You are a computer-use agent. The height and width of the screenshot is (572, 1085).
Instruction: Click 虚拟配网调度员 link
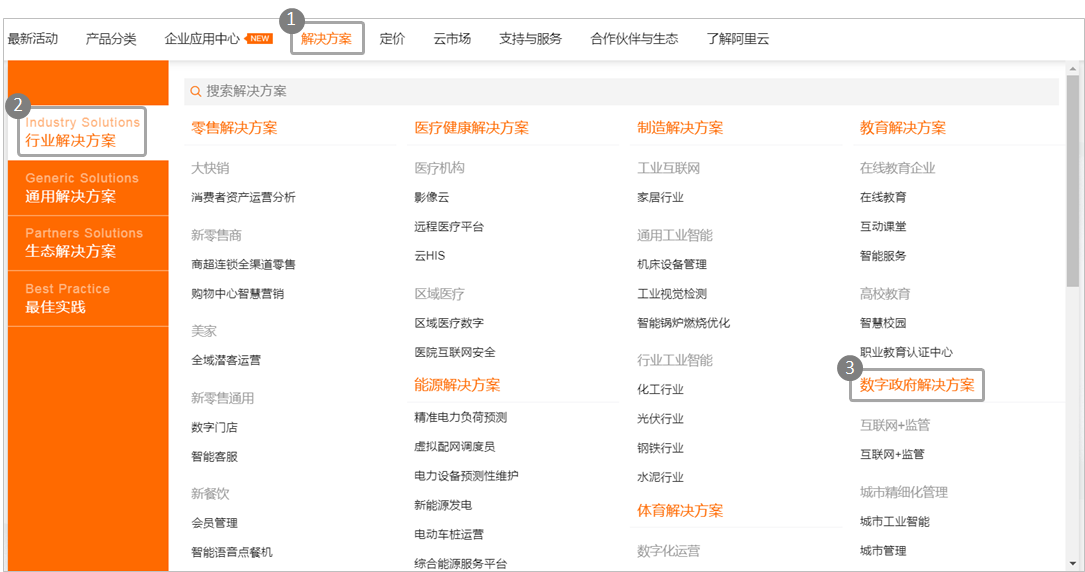tap(455, 447)
